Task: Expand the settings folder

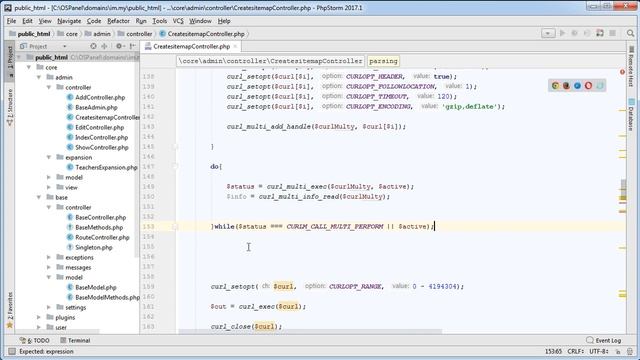Action: 49,307
